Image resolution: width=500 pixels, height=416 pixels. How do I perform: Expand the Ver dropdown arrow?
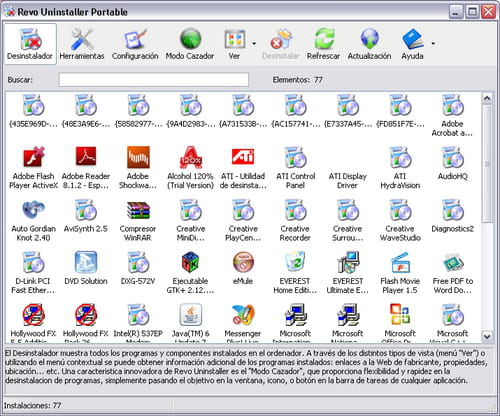(x=254, y=44)
